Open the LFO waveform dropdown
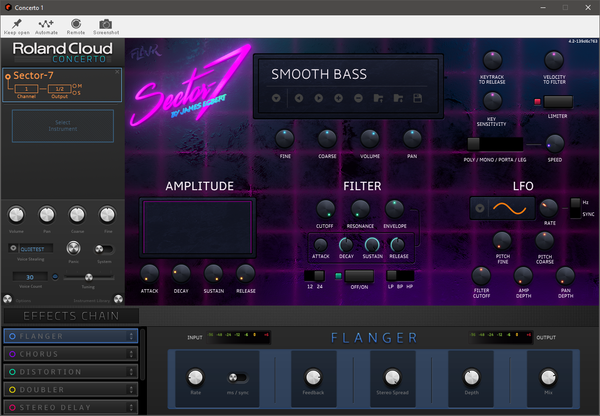The image size is (600, 416). [479, 208]
